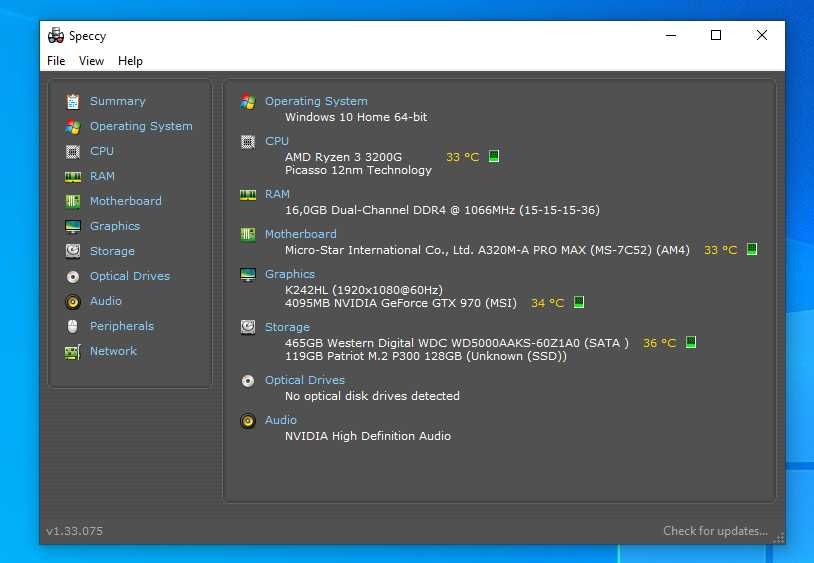Click the window resize grip at bottom corner
The image size is (814, 563).
[779, 538]
